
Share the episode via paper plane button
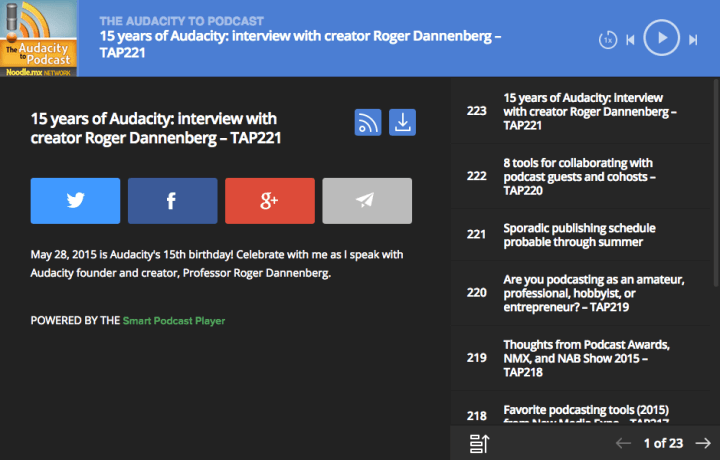pos(366,201)
